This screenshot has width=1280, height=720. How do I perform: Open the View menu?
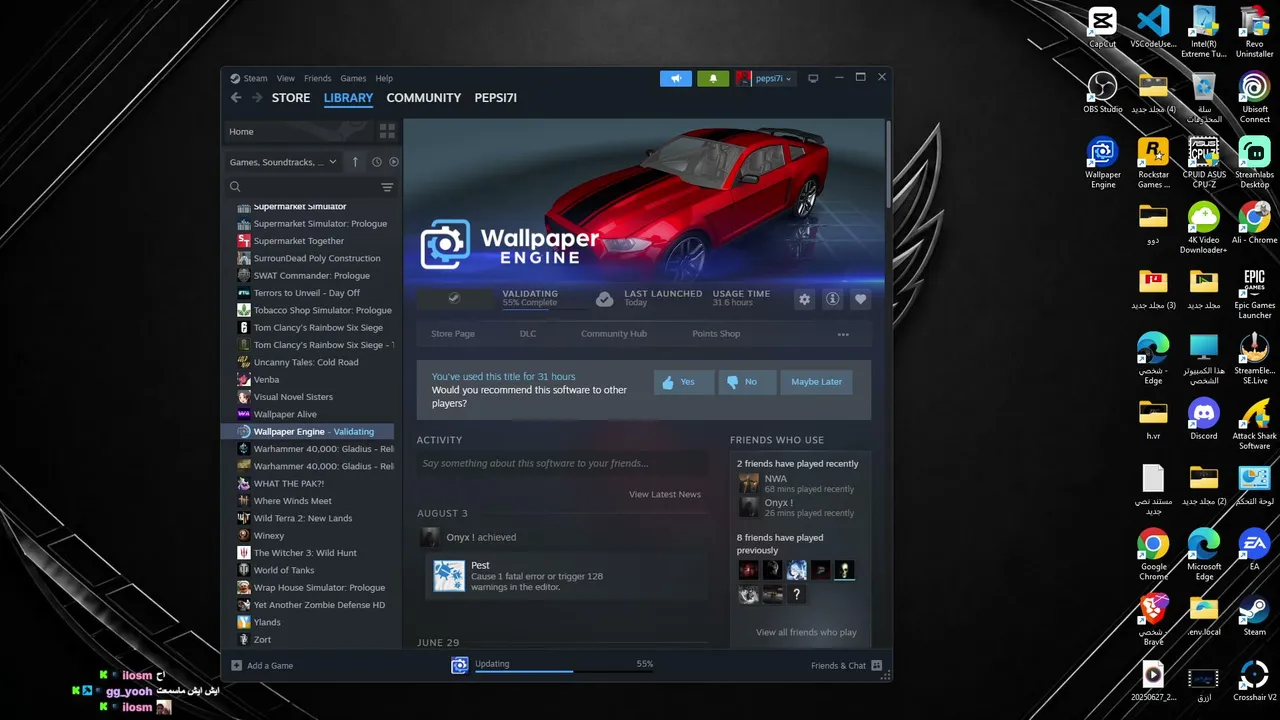click(x=286, y=78)
